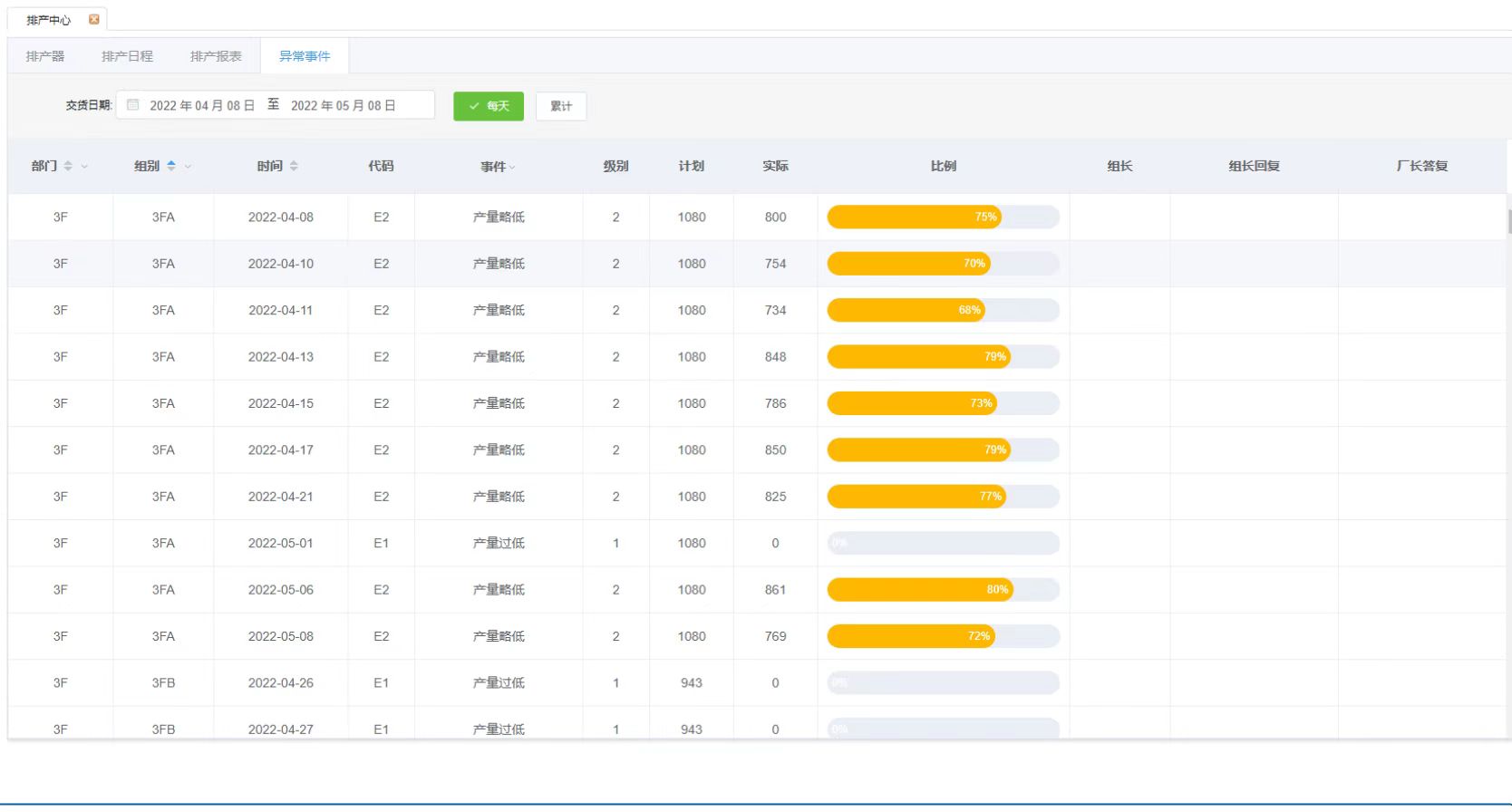This screenshot has width=1512, height=812.
Task: Toggle the green 每天 mode button
Action: point(489,106)
